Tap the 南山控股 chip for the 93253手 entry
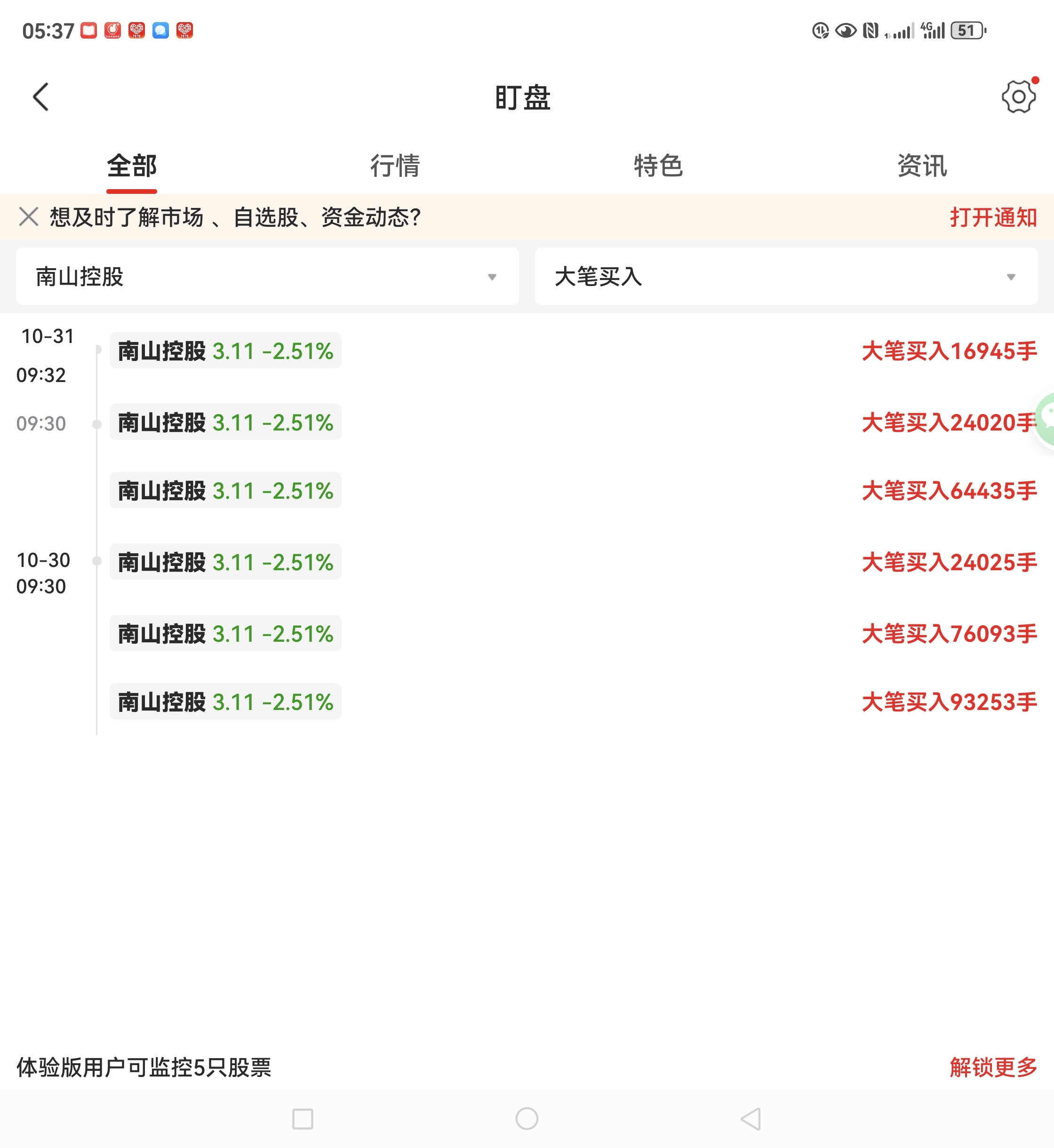1054x1148 pixels. pos(225,702)
